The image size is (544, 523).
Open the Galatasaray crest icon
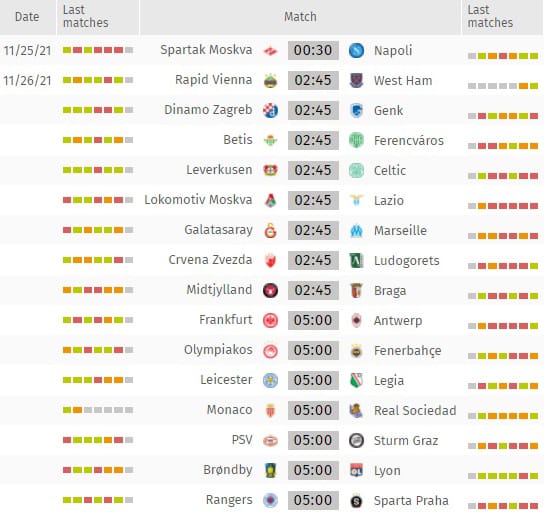(270, 230)
